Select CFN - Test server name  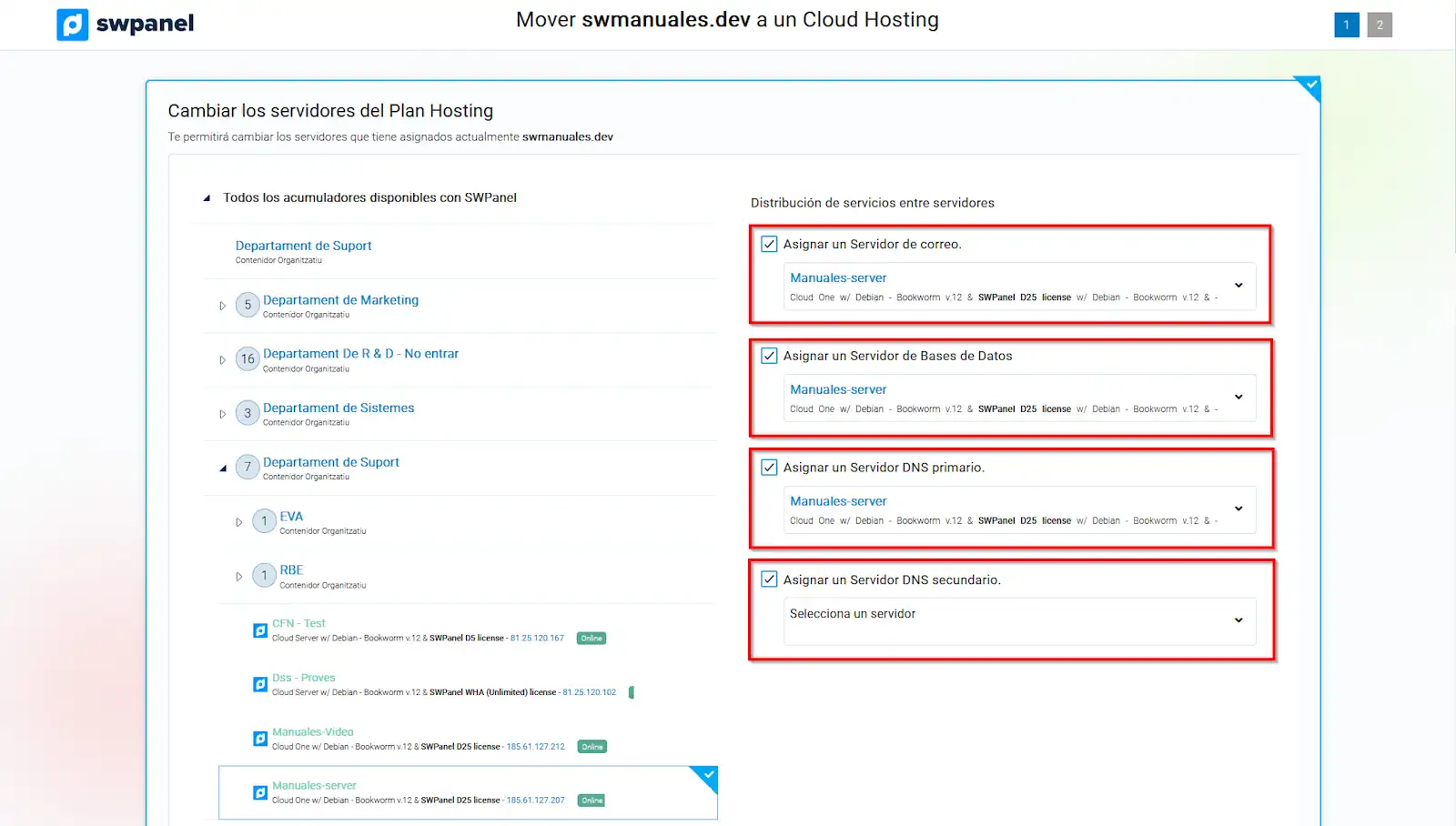tap(298, 623)
